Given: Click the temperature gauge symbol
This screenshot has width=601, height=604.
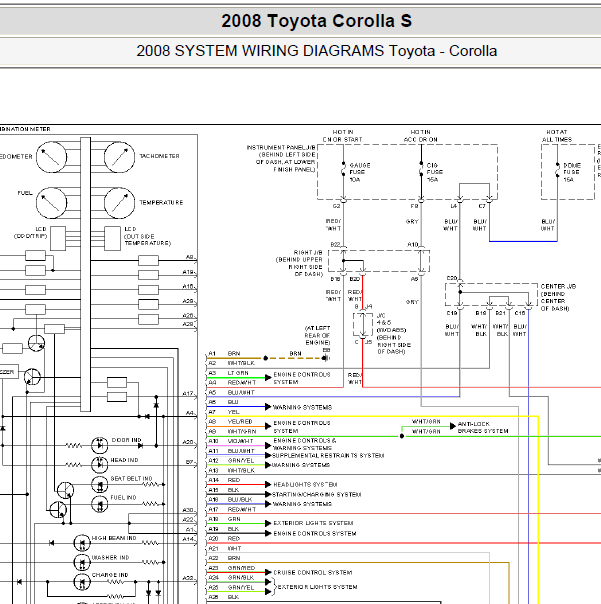Looking at the screenshot, I should [x=119, y=203].
